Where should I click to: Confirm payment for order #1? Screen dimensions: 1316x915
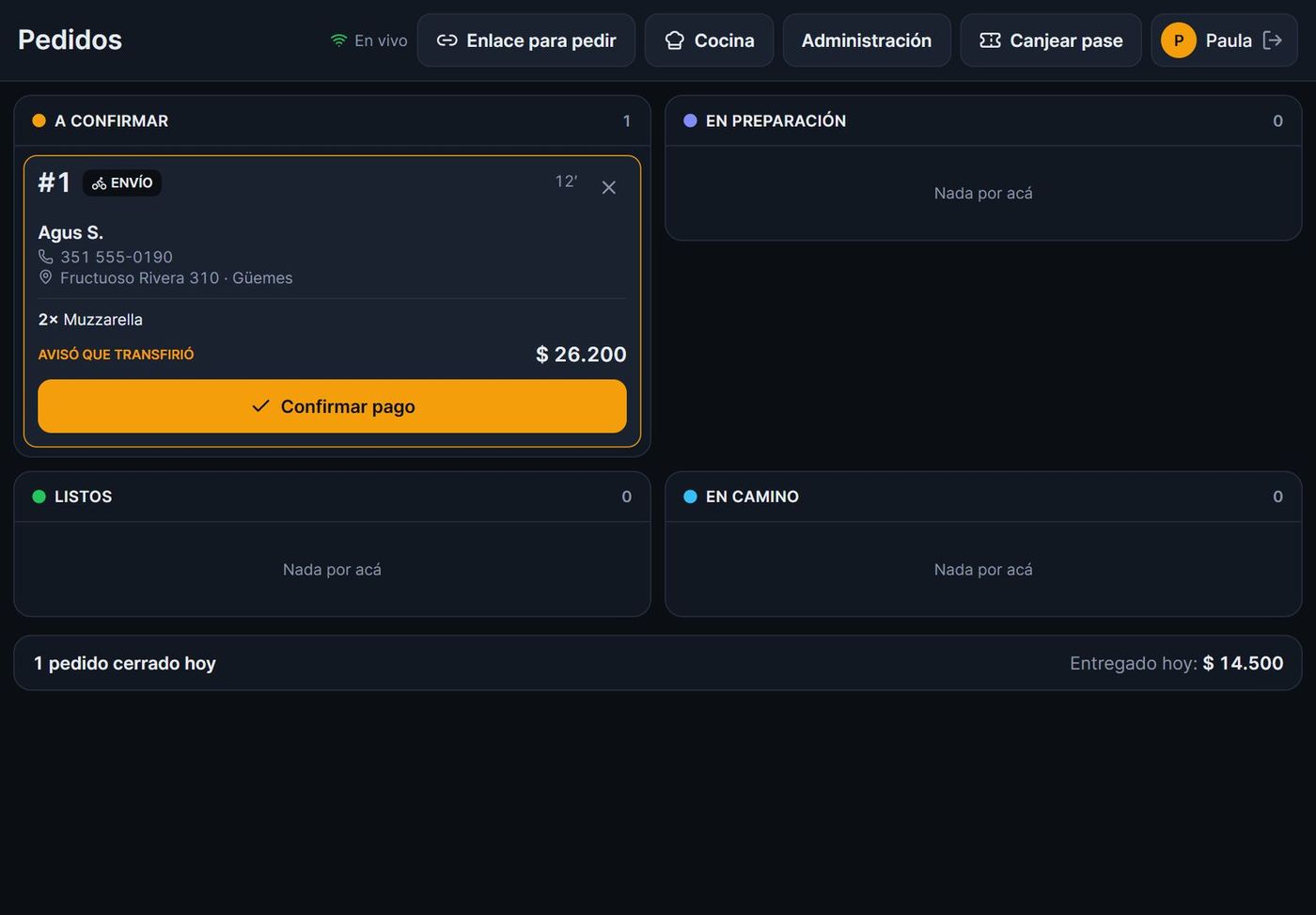pyautogui.click(x=332, y=406)
